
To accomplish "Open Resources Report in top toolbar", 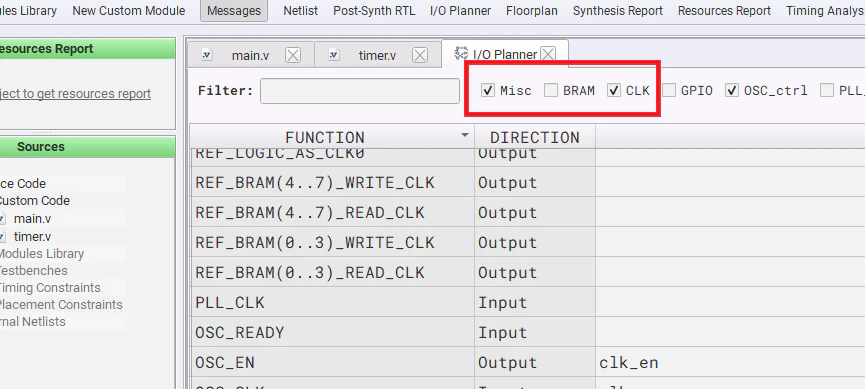I will click(724, 10).
